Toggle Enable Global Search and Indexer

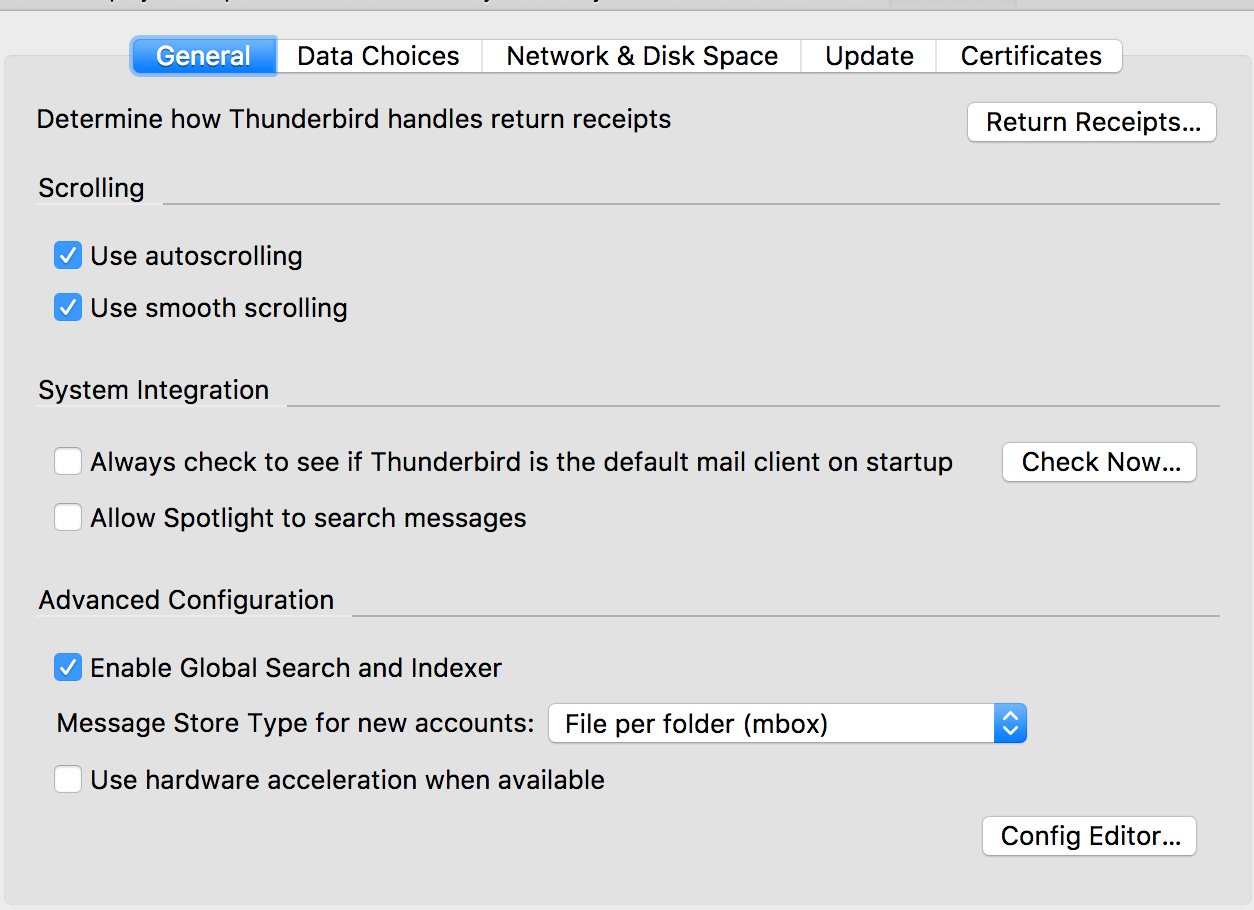click(68, 668)
